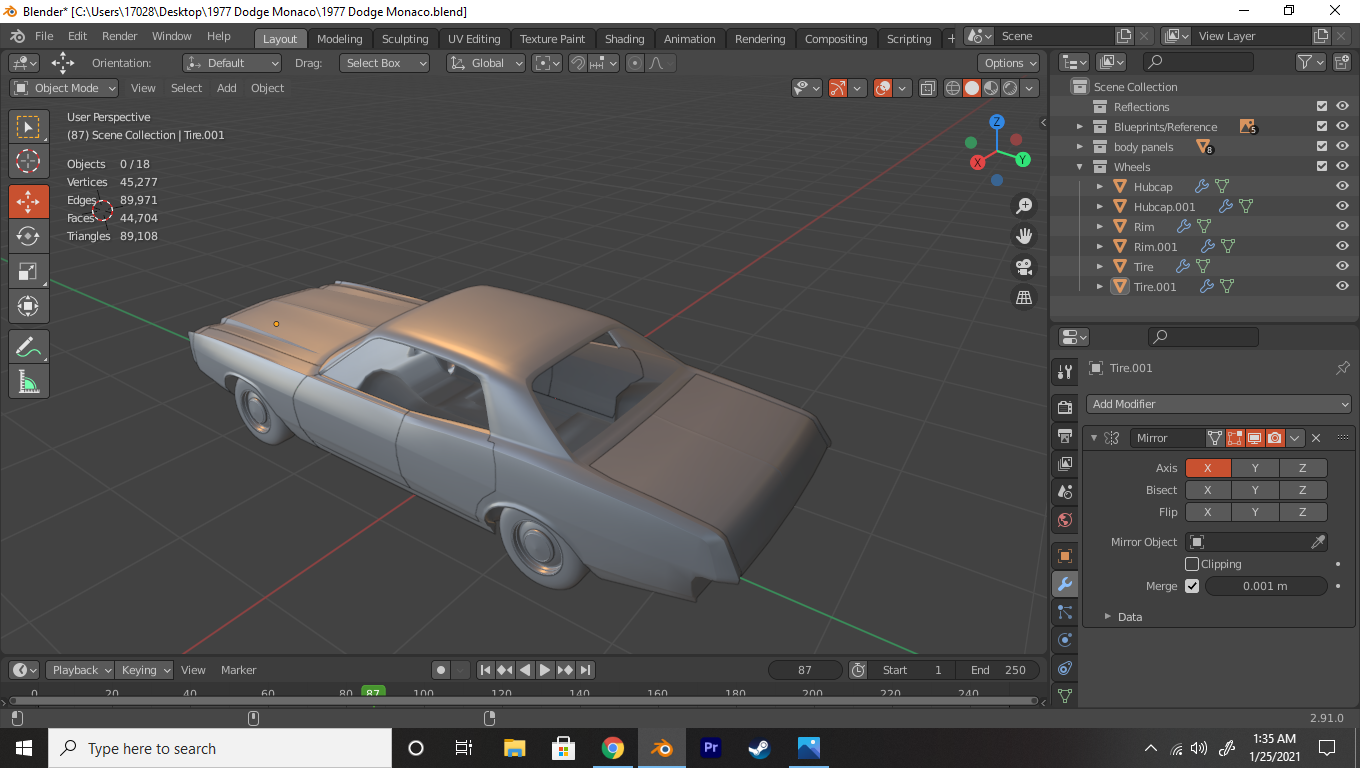The image size is (1360, 768).
Task: Enable the Clipping checkbox
Action: (x=1192, y=564)
